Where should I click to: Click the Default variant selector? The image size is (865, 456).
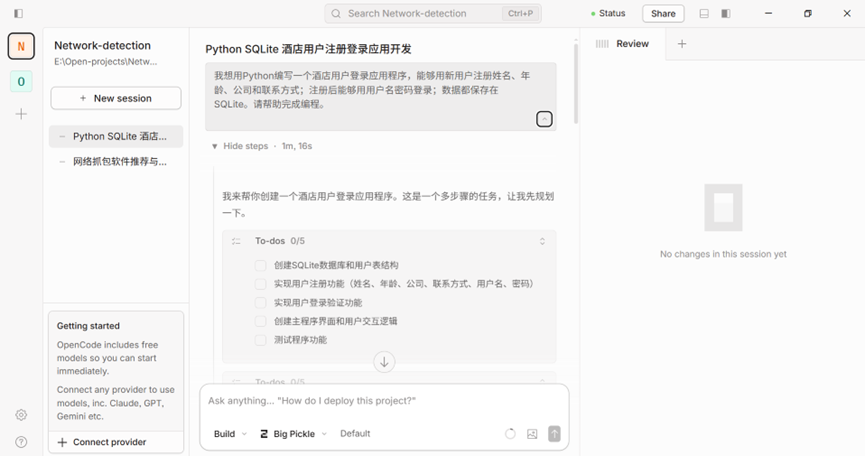click(355, 434)
